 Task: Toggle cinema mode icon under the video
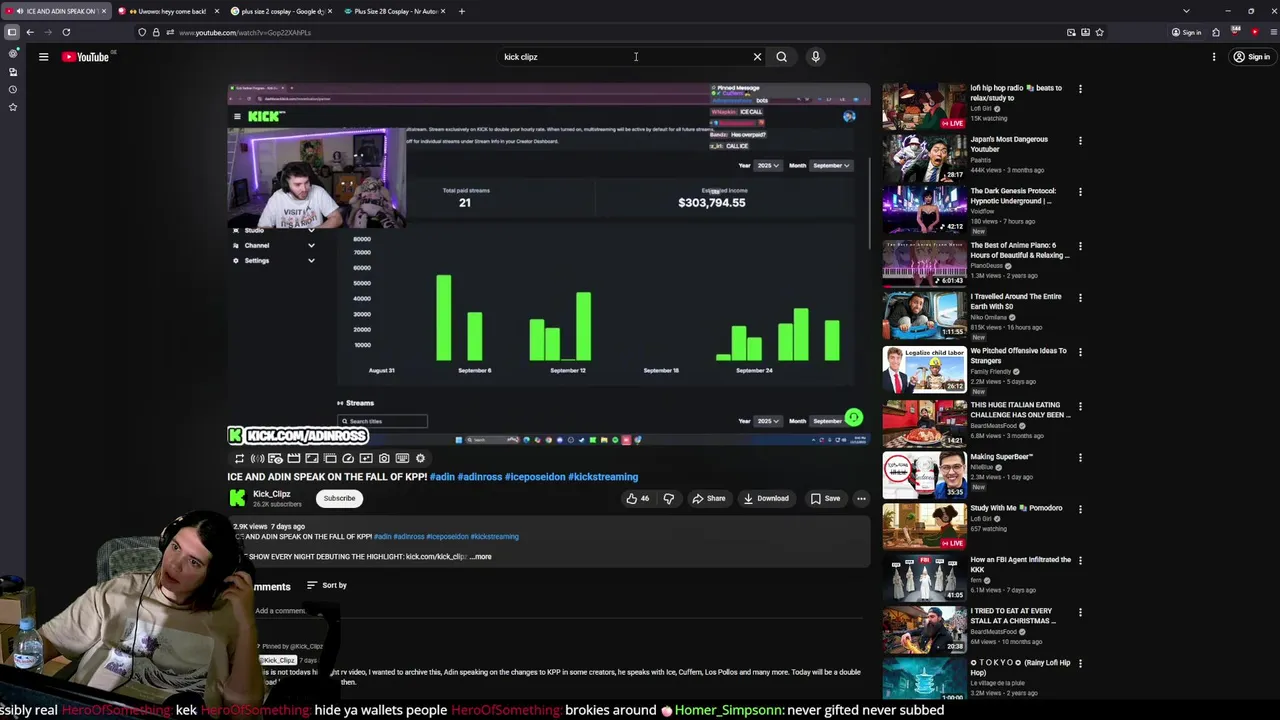294,458
